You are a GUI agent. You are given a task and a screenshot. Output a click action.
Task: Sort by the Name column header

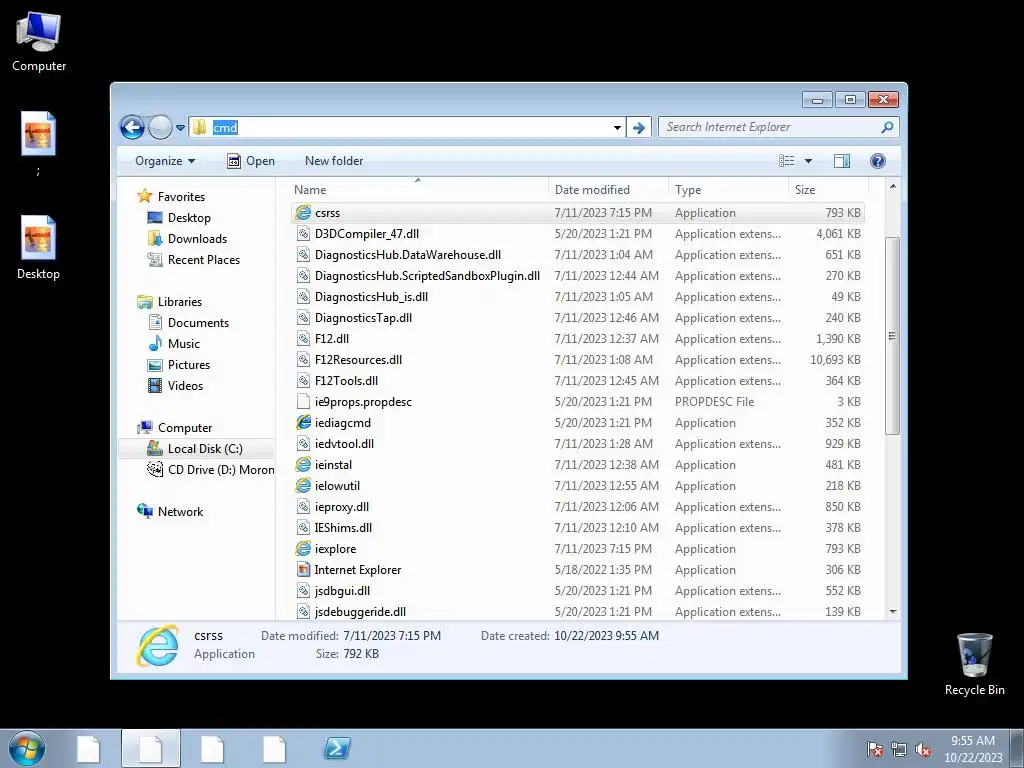tap(418, 190)
